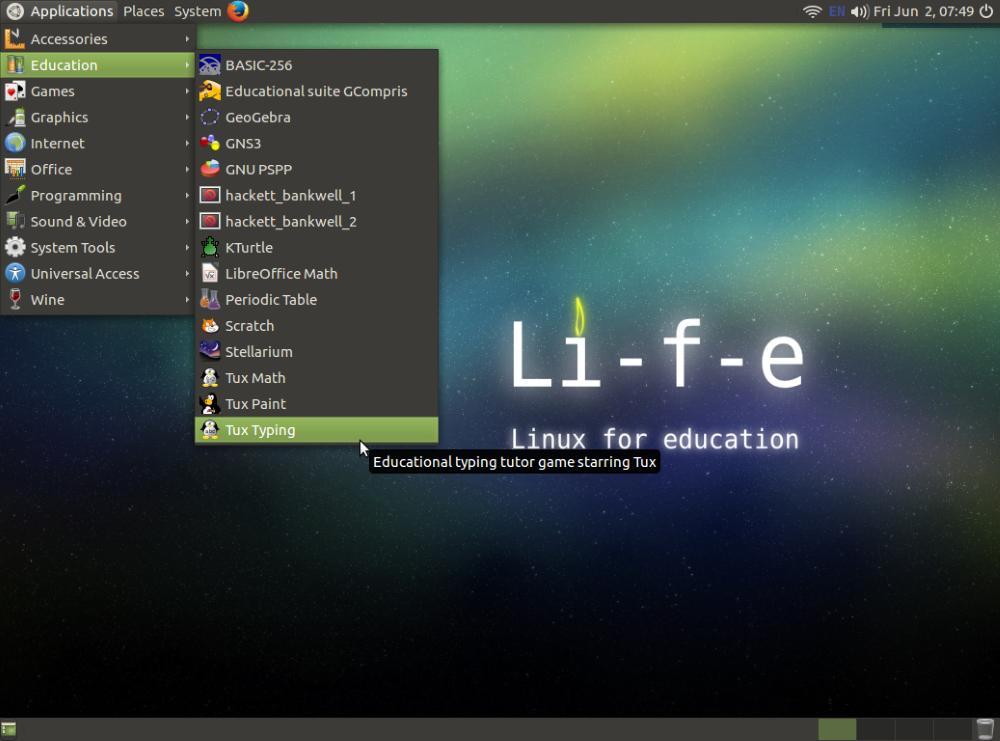Launch Periodic Table flask icon
This screenshot has height=741, width=1000.
[x=210, y=300]
